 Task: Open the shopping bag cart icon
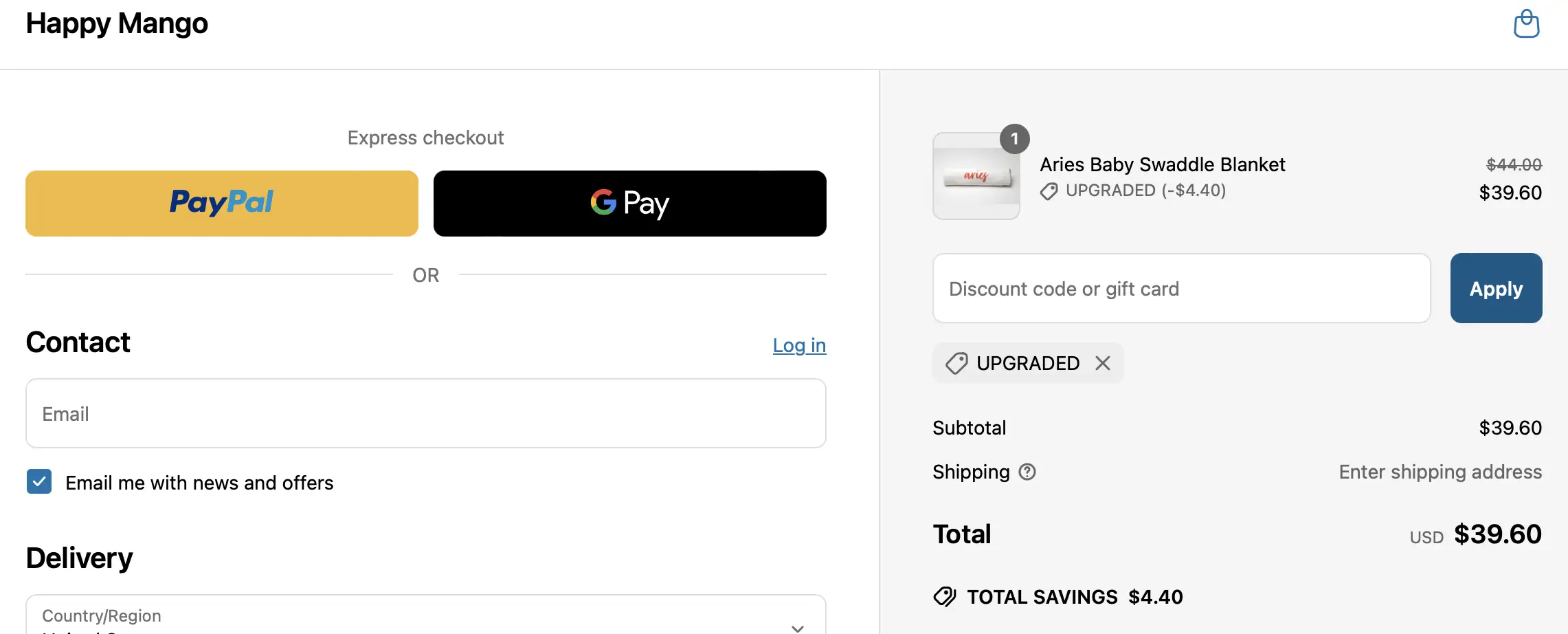click(x=1526, y=24)
